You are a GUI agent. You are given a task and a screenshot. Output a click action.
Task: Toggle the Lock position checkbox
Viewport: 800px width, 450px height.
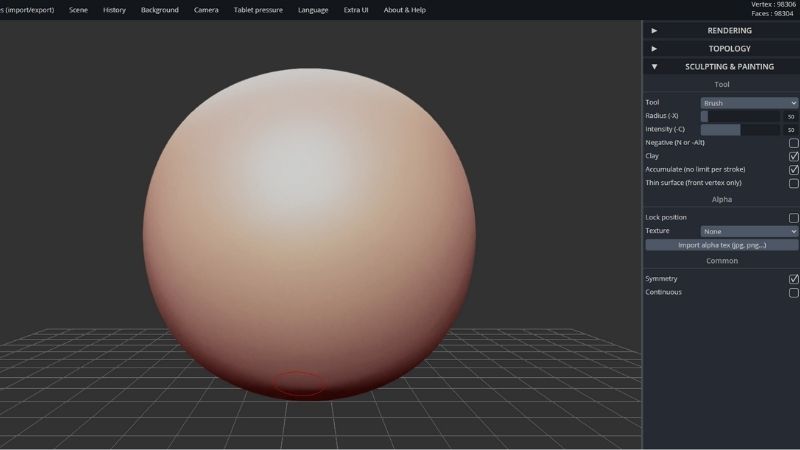pyautogui.click(x=794, y=217)
